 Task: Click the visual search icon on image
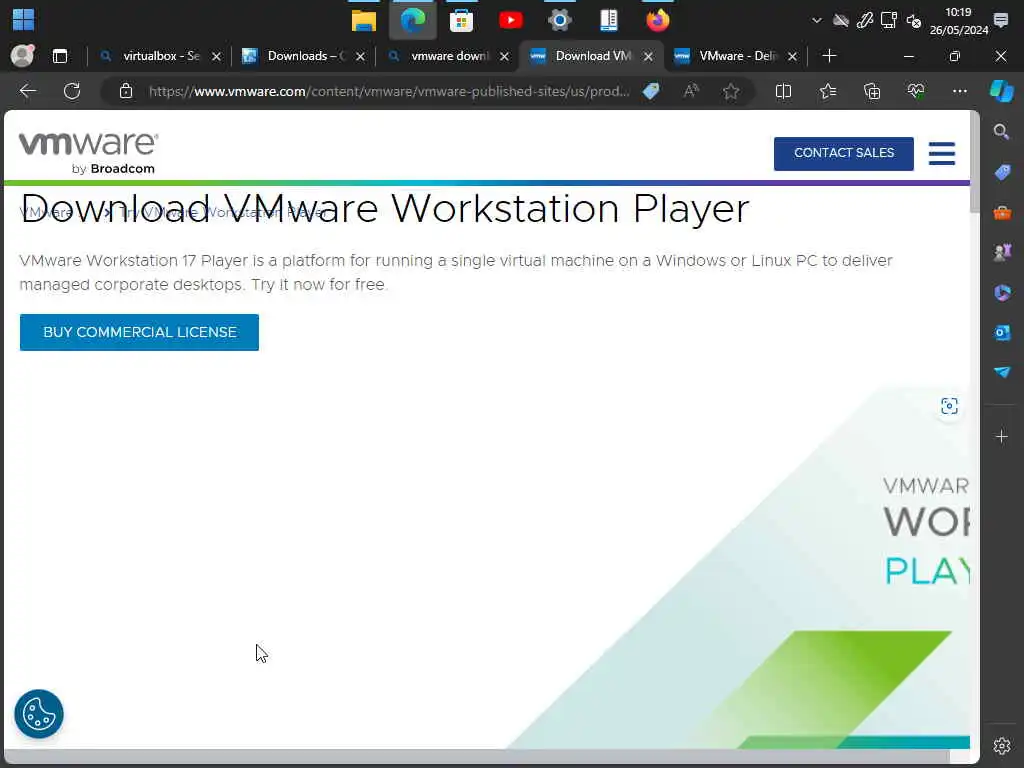(x=949, y=406)
